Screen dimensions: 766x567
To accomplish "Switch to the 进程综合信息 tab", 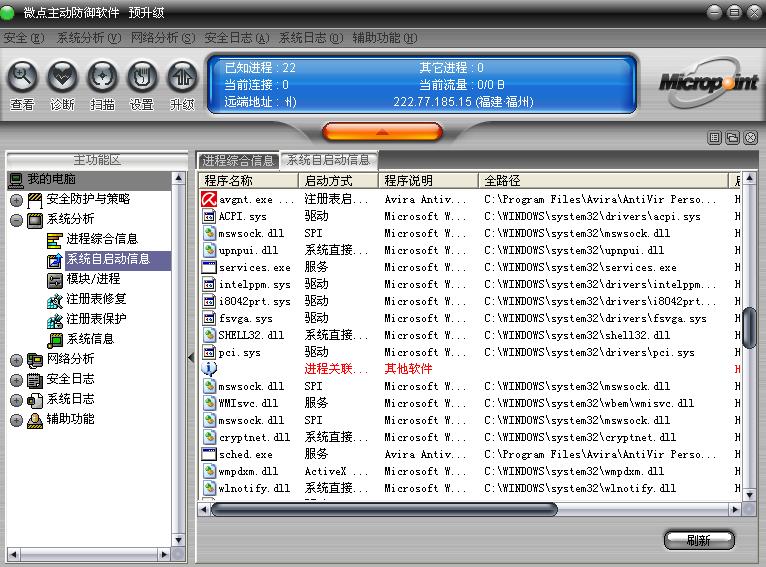I will (x=238, y=160).
